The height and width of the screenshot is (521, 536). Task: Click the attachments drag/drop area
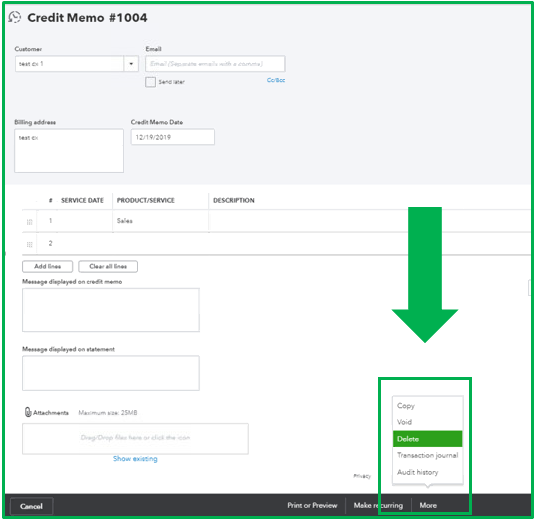[135, 439]
